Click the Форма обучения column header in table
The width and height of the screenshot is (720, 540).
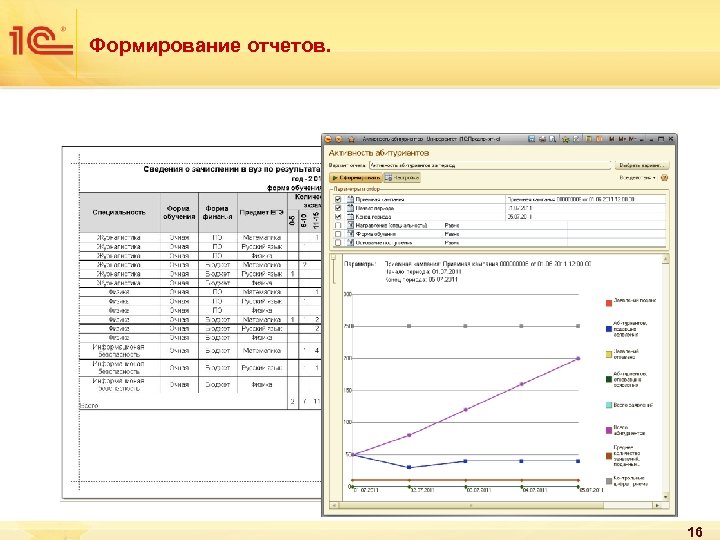click(x=179, y=213)
